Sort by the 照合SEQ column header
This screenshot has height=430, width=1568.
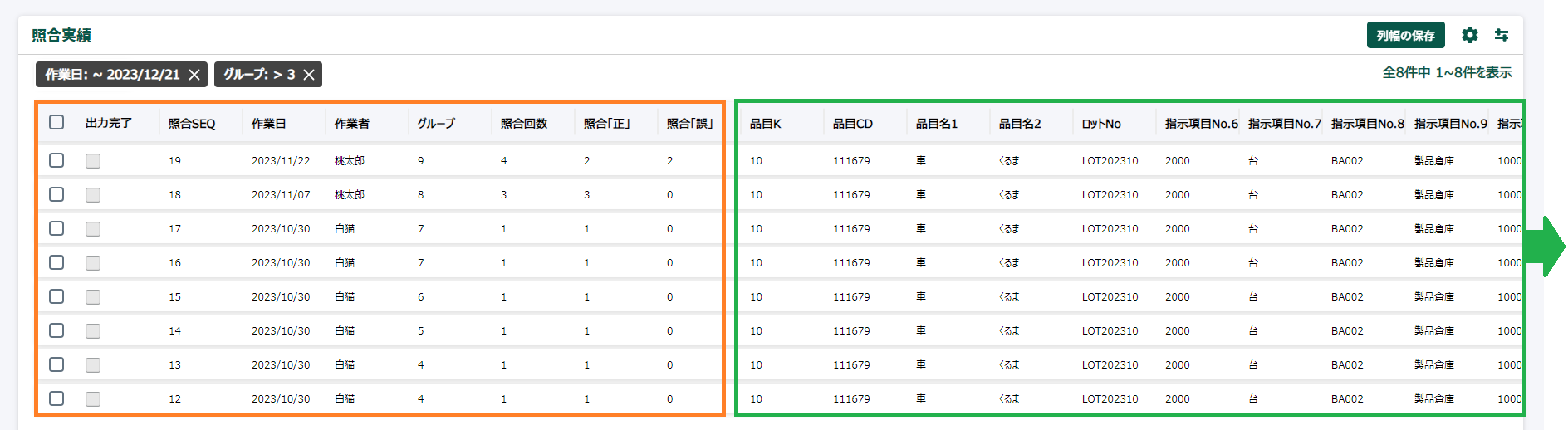click(x=192, y=124)
